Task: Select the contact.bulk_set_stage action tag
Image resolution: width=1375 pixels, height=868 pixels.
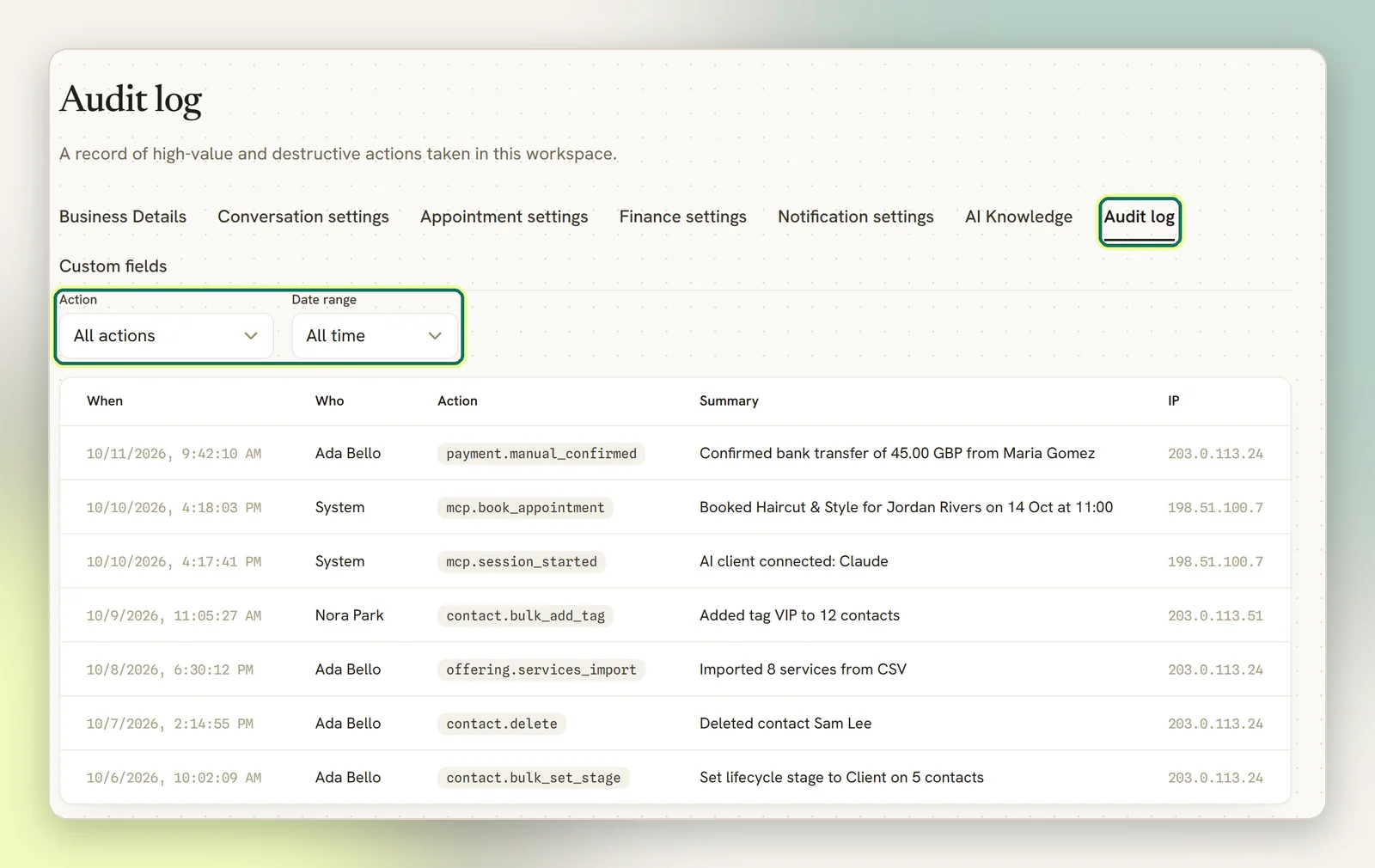Action: [x=534, y=779]
